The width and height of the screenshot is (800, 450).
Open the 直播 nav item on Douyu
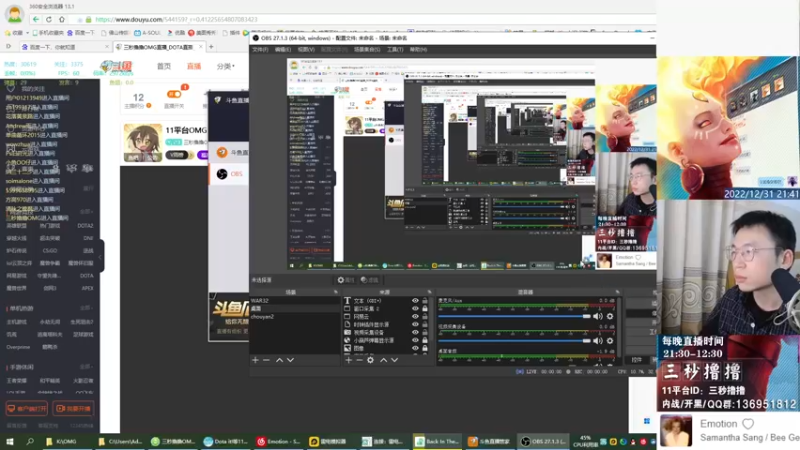pos(194,66)
